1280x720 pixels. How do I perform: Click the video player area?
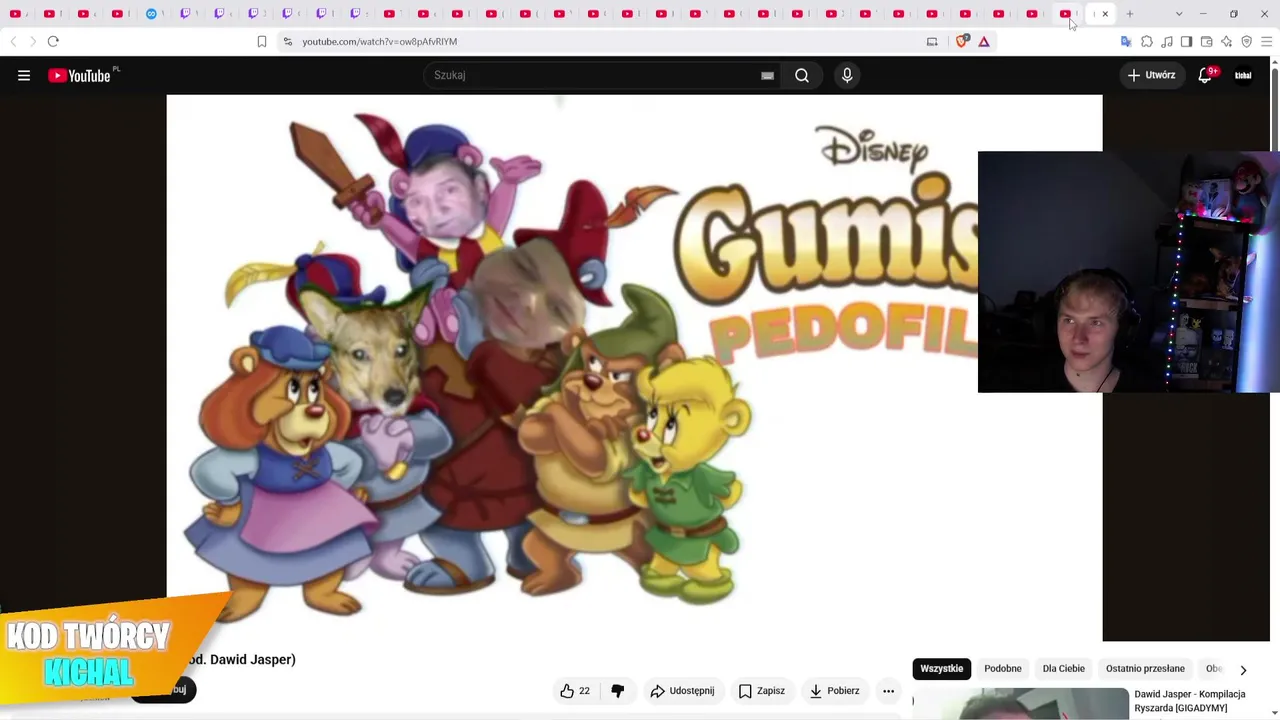[634, 368]
